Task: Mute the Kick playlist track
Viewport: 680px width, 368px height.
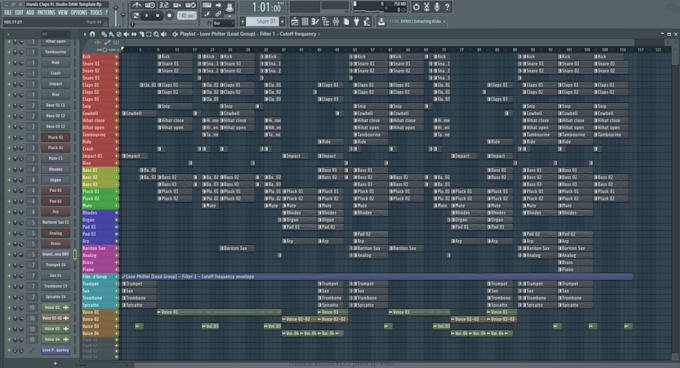Action: click(116, 57)
